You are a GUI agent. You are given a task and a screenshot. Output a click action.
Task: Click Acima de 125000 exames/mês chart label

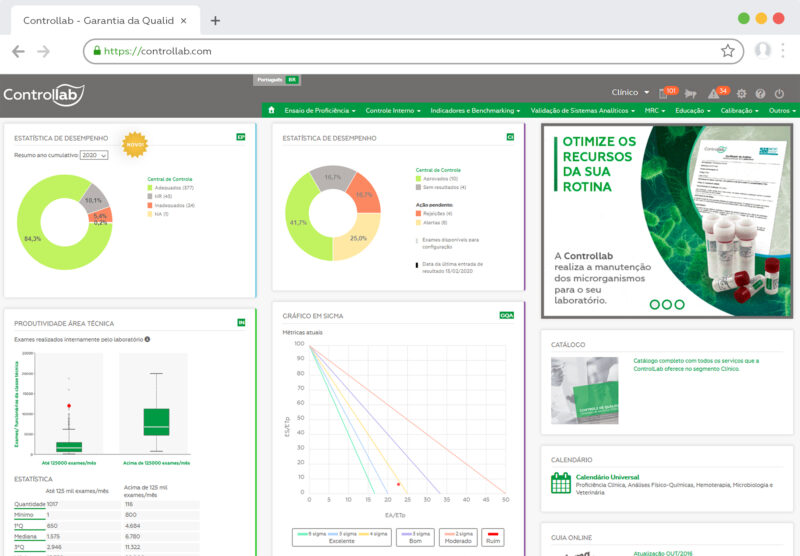point(157,463)
